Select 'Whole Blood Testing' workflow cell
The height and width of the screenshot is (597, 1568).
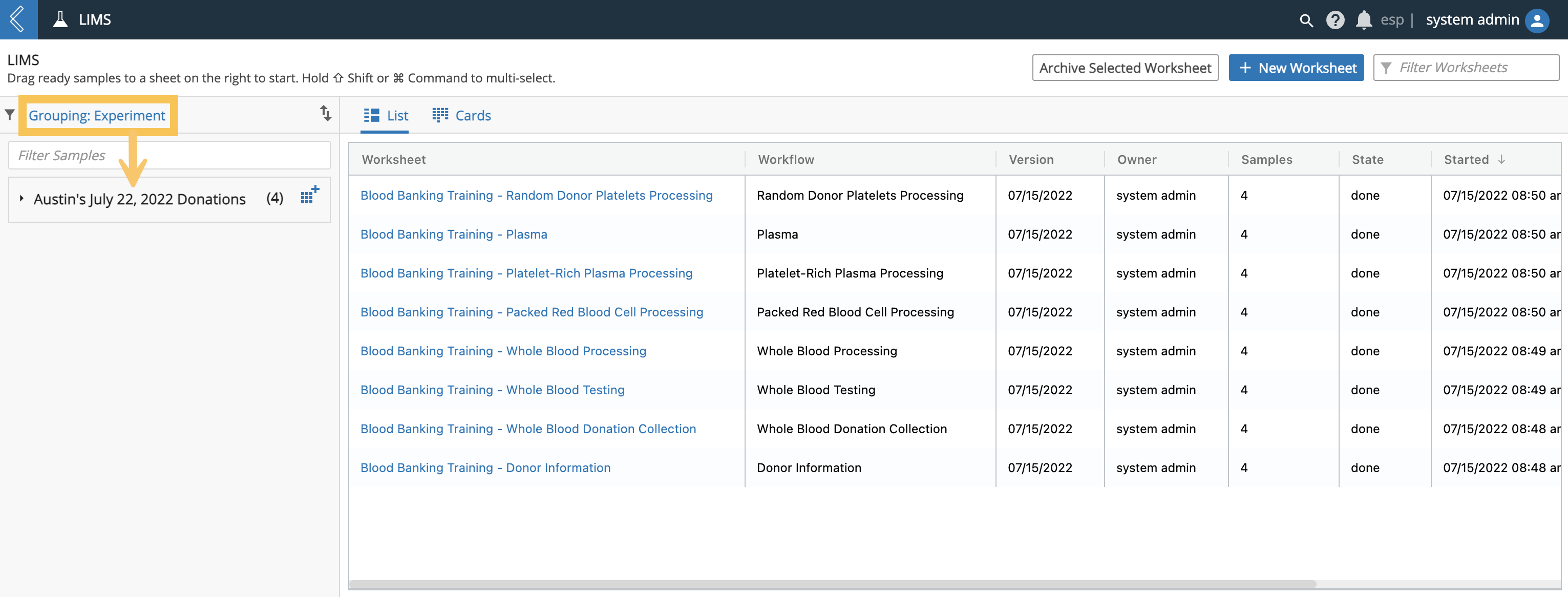[816, 390]
